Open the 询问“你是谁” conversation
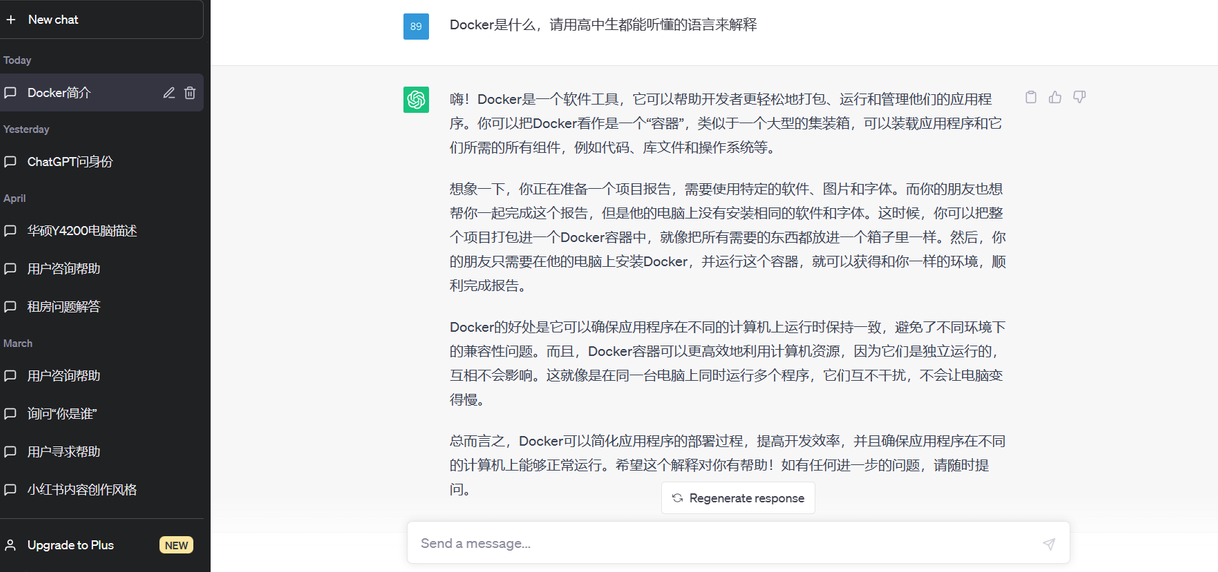 (x=102, y=414)
